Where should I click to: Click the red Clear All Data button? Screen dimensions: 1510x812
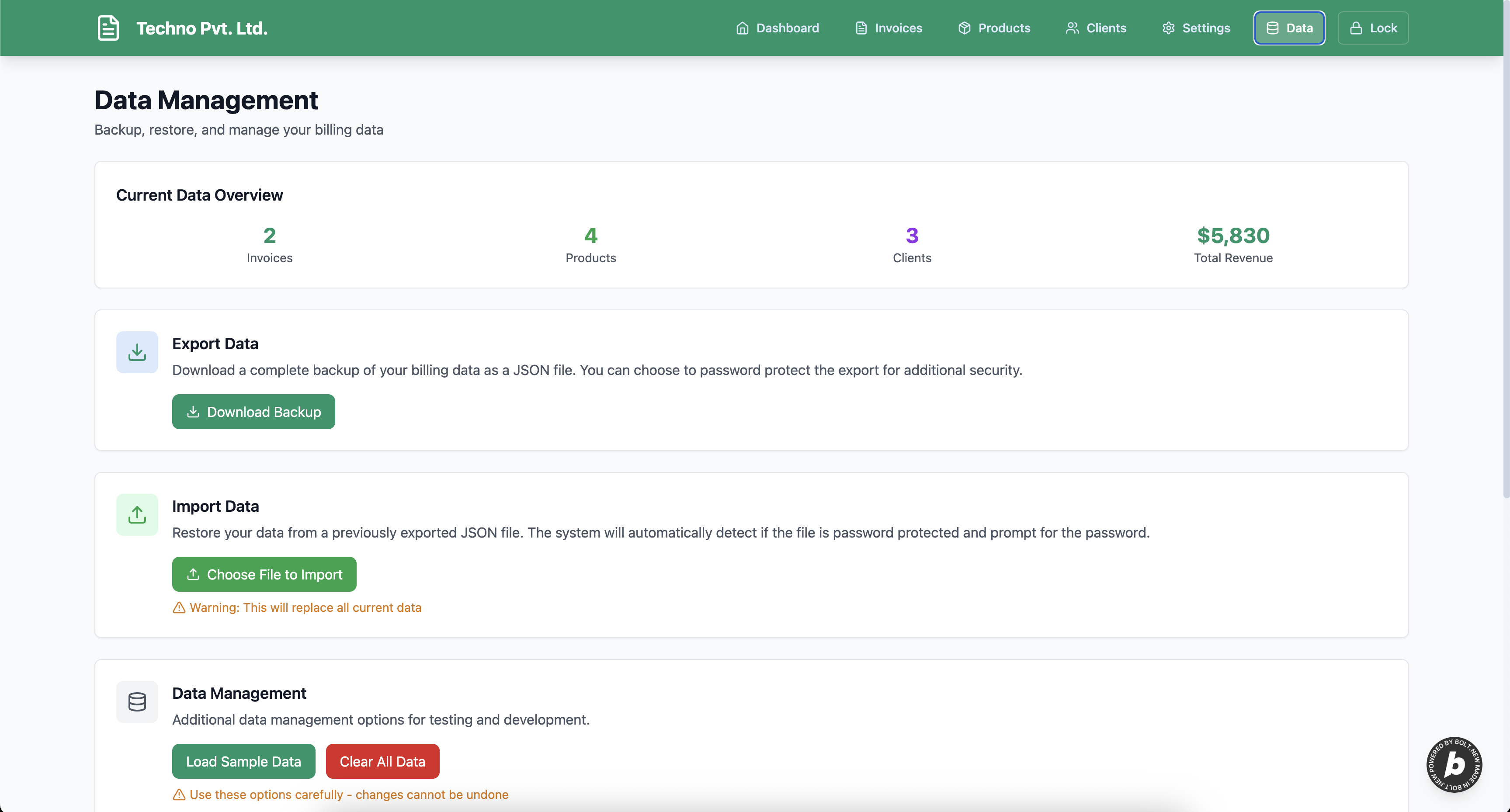coord(382,762)
